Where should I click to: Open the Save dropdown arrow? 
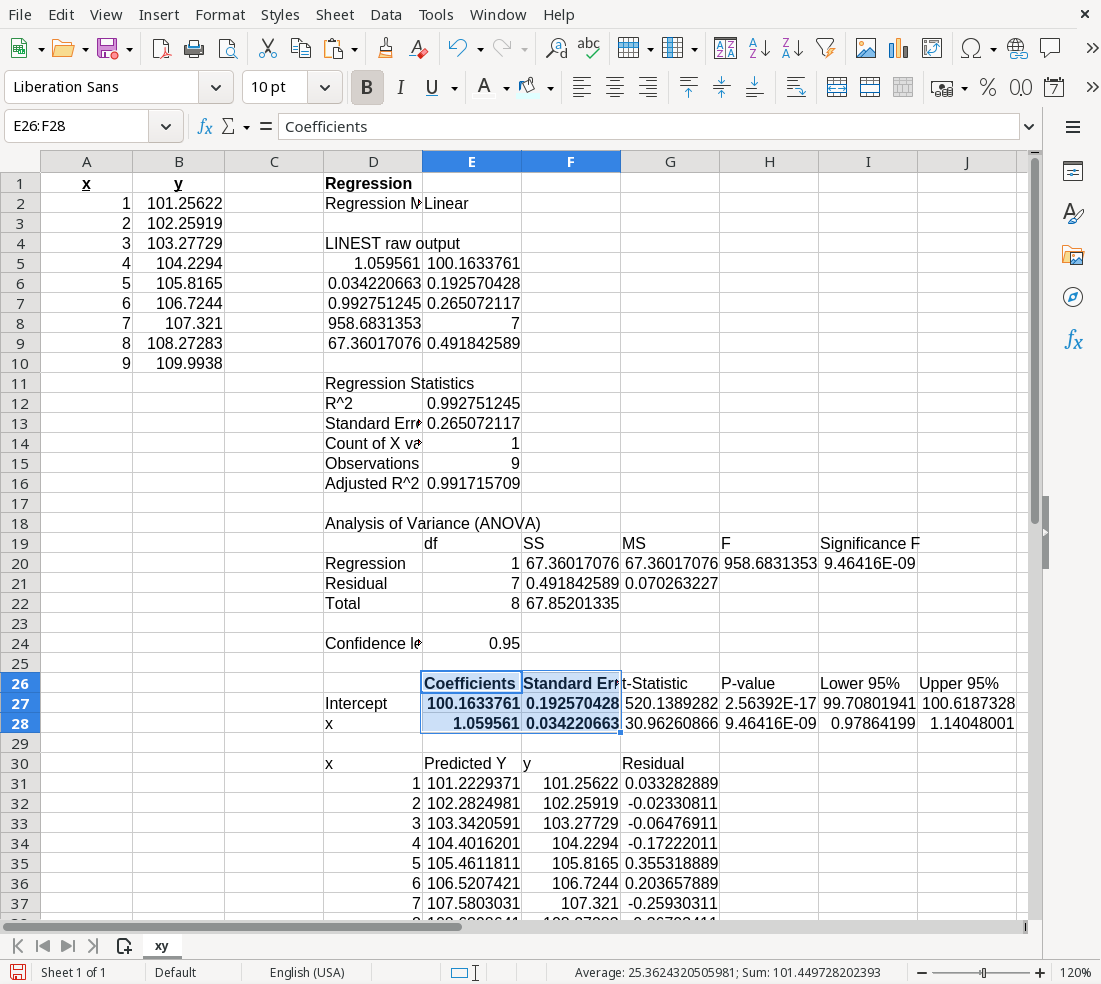pyautogui.click(x=130, y=49)
